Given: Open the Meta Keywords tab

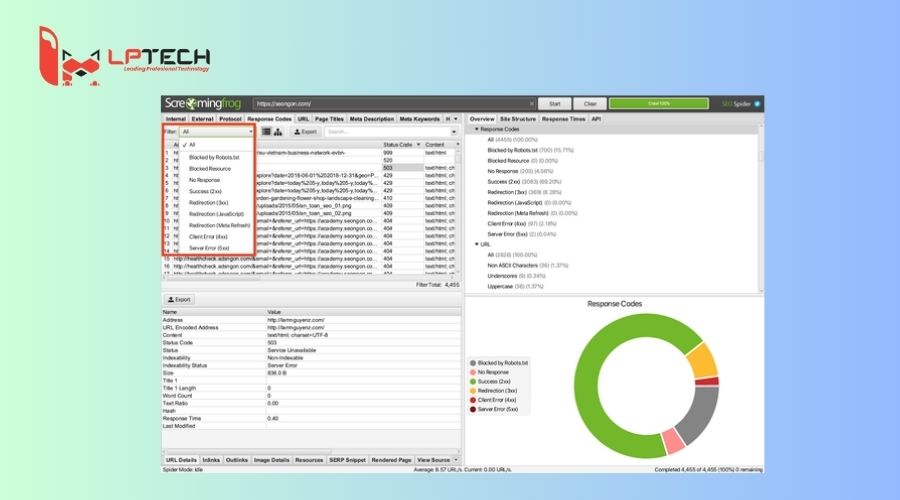Looking at the screenshot, I should 420,119.
